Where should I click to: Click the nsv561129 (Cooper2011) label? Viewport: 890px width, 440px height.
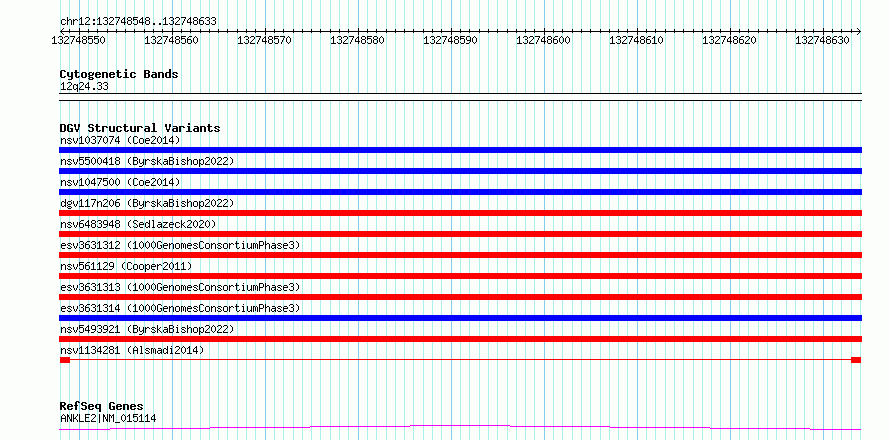126,266
